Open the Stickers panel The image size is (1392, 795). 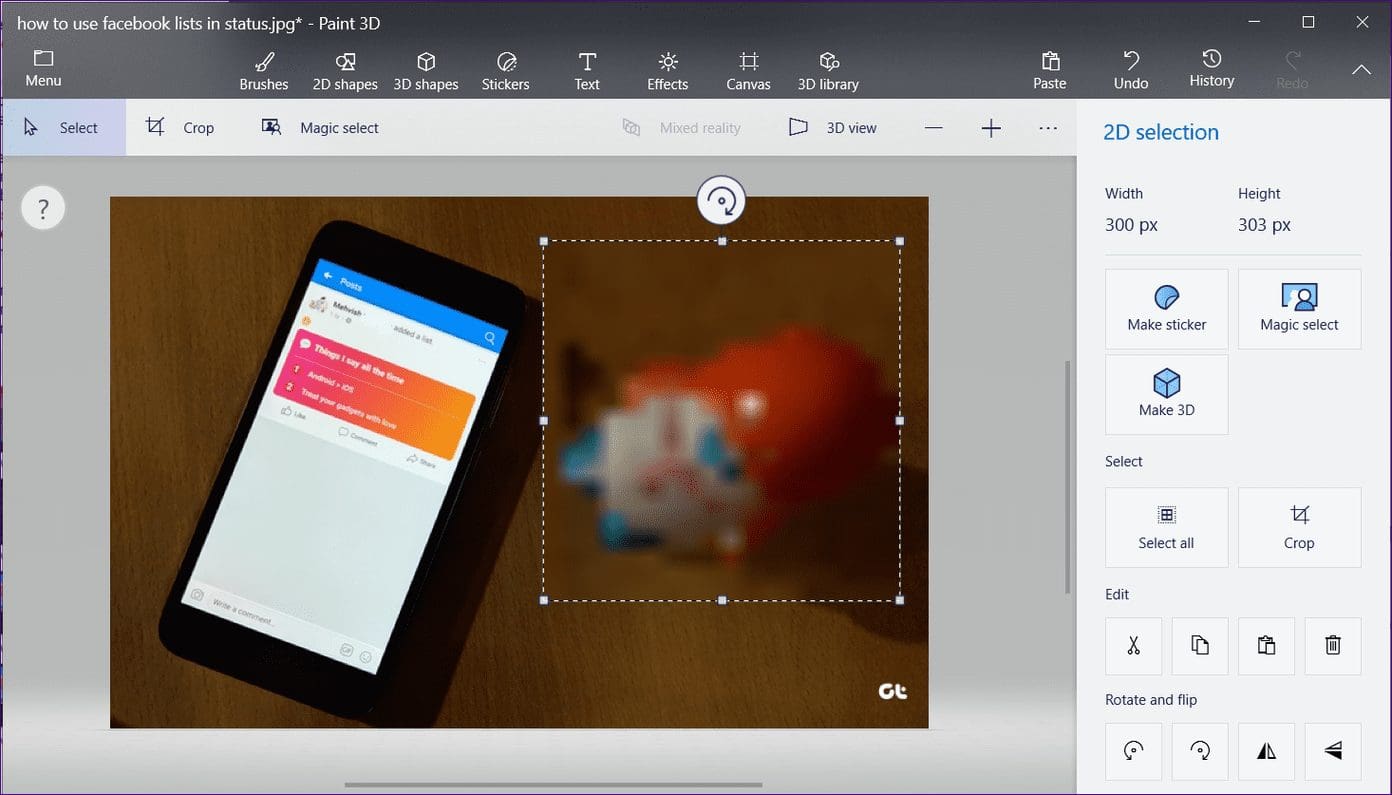[506, 71]
